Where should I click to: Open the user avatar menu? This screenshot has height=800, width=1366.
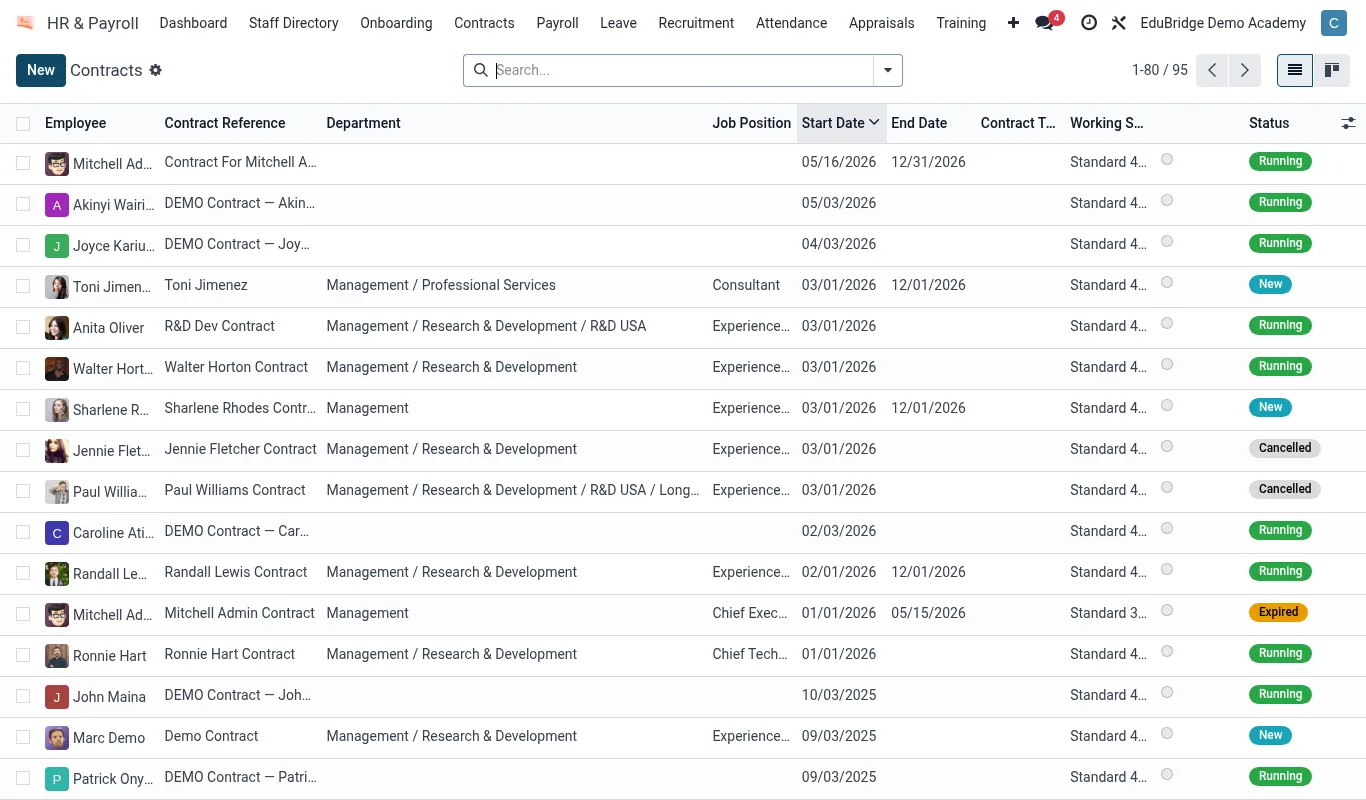click(x=1333, y=23)
